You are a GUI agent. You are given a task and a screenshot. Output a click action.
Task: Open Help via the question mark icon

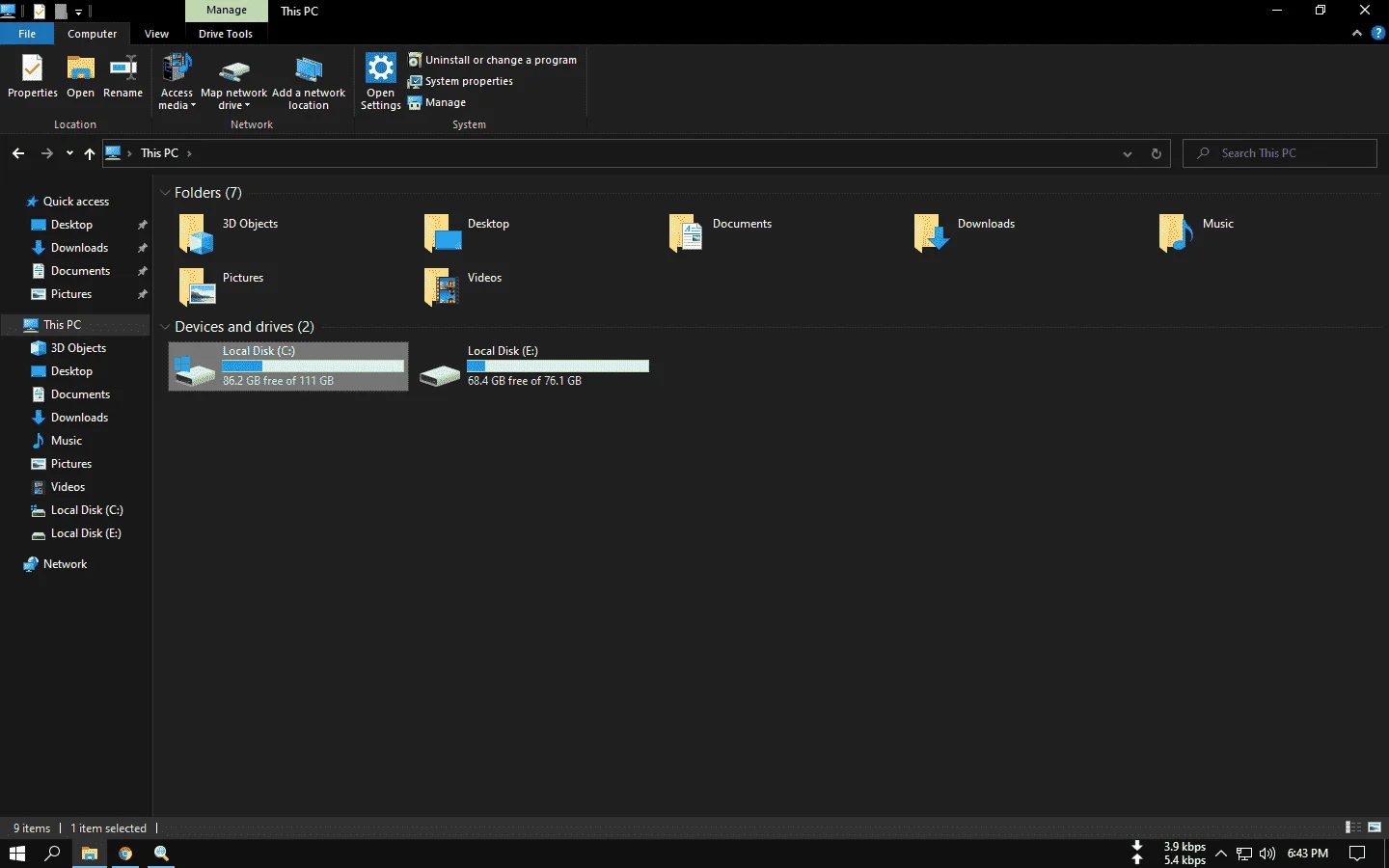tap(1377, 33)
